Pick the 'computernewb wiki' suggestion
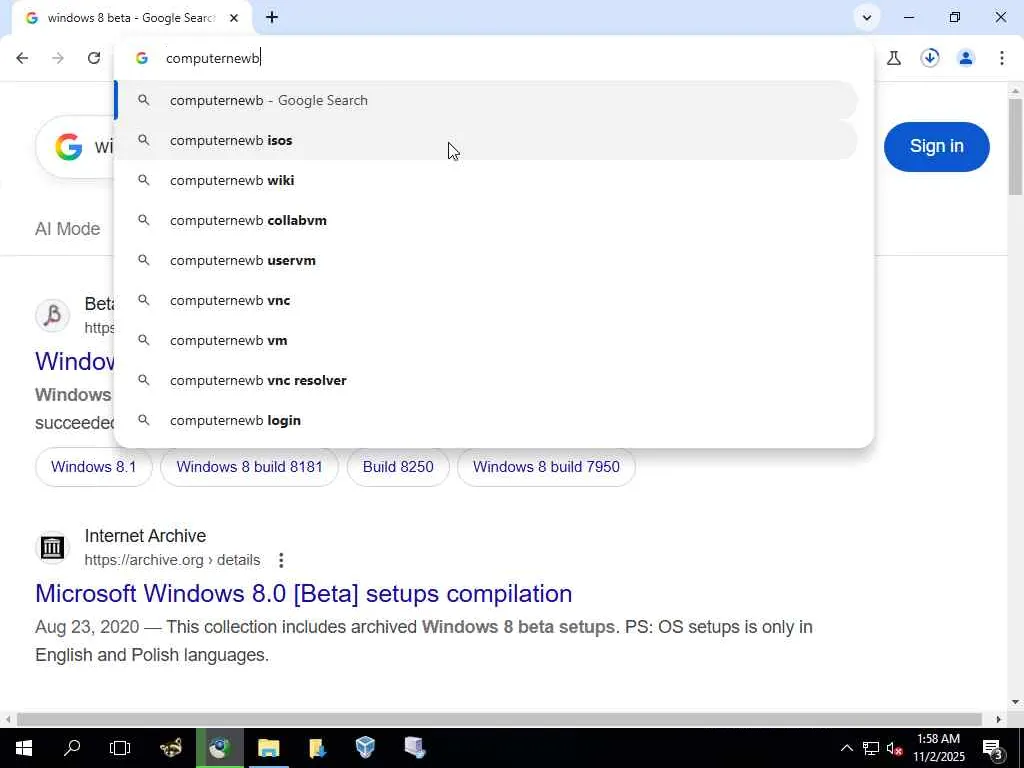The height and width of the screenshot is (768, 1024). [486, 180]
